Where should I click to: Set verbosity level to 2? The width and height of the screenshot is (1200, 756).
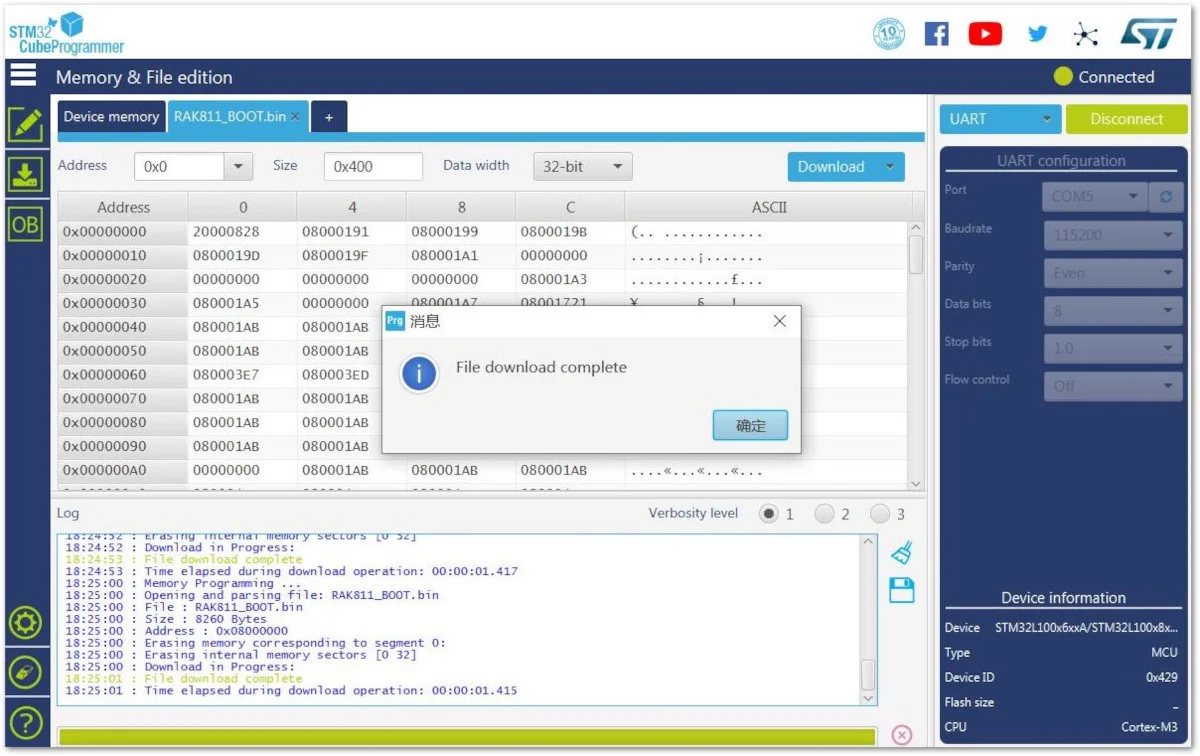tap(824, 514)
